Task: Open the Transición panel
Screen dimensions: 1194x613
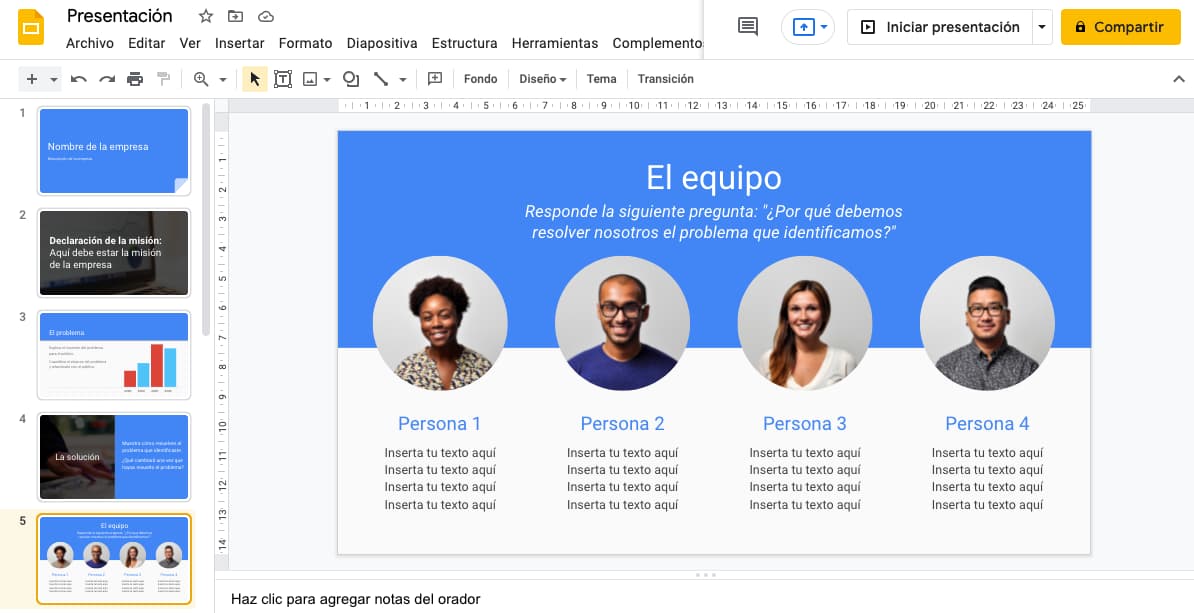Action: coord(664,78)
